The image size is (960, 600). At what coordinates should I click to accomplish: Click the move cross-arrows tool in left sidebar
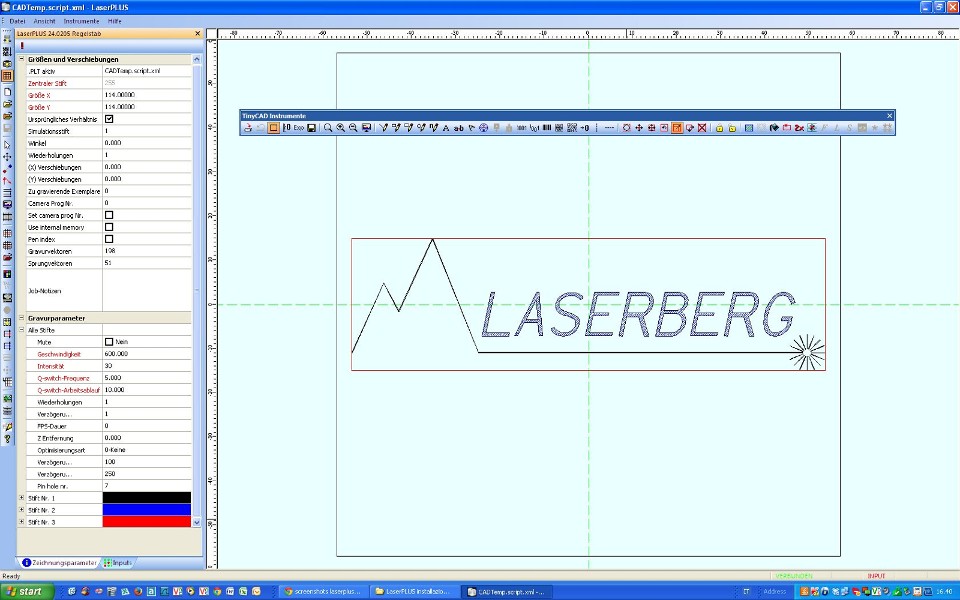click(7, 157)
